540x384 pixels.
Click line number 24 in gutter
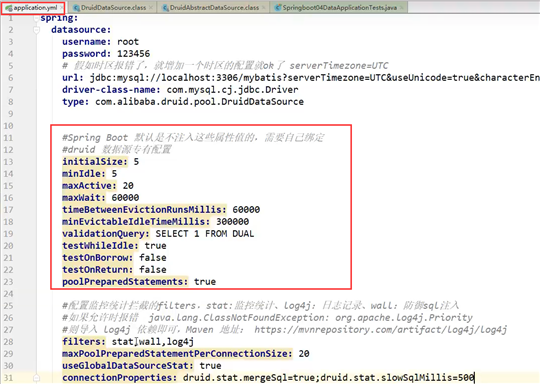coord(8,294)
